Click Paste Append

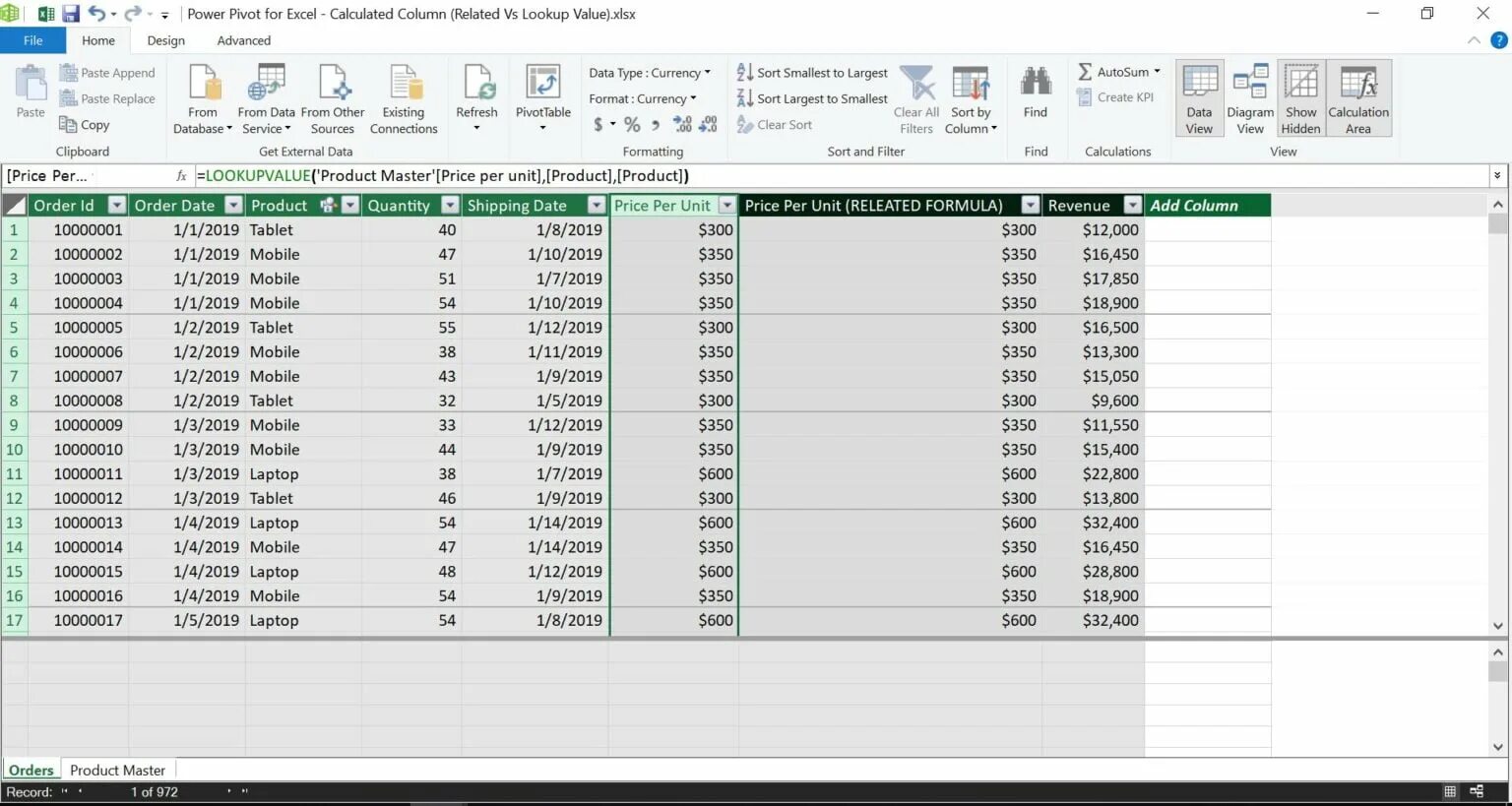tap(107, 73)
